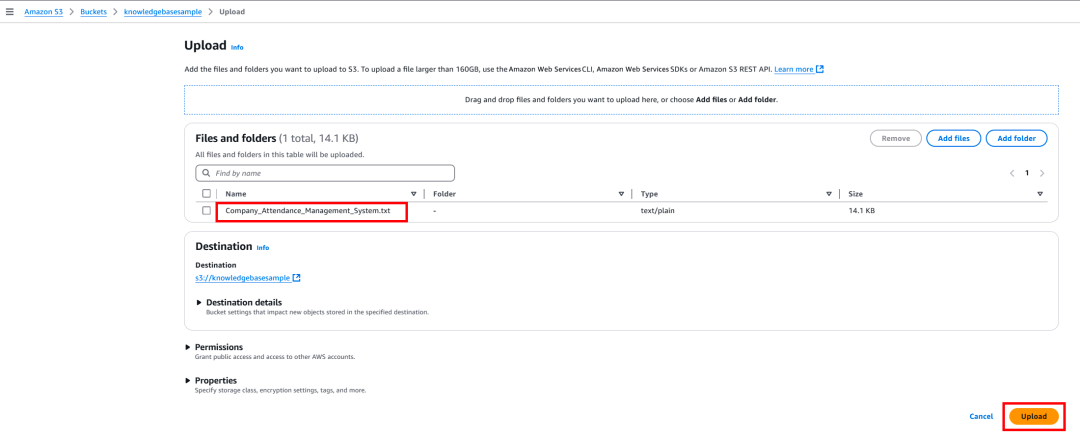This screenshot has height=439, width=1080.
Task: Click the orange Upload button
Action: [1034, 416]
